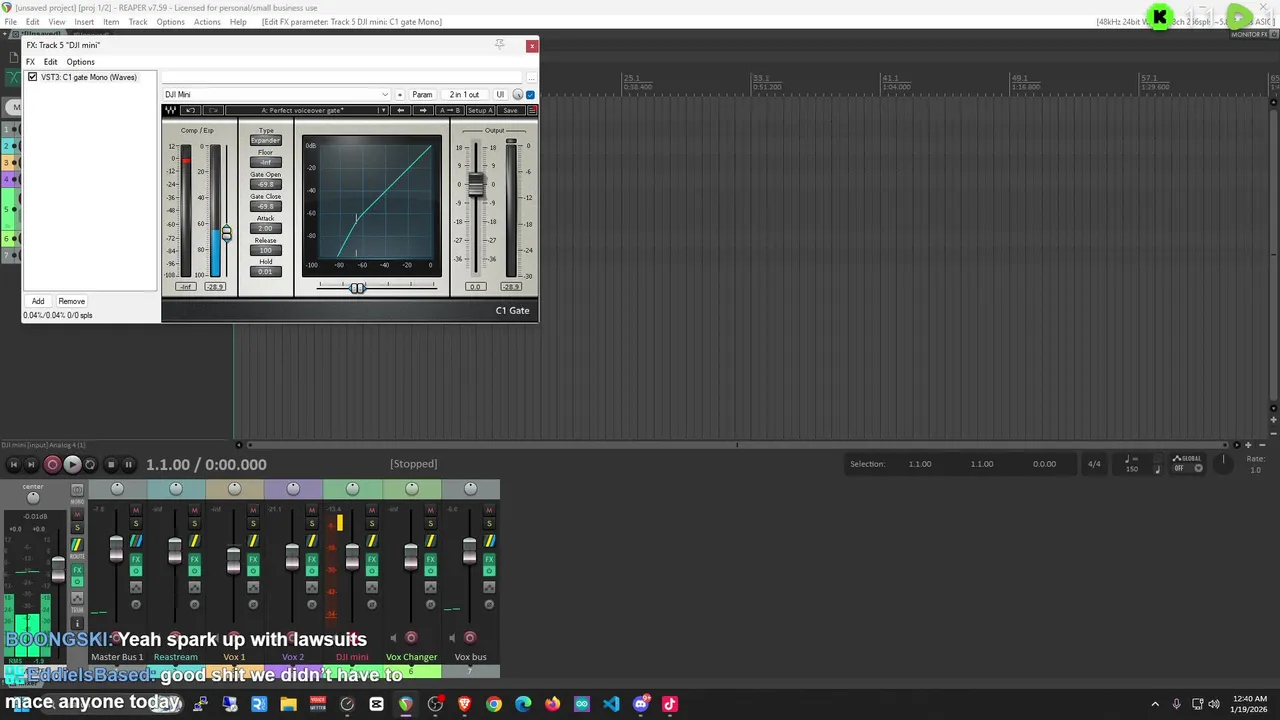Click the threshold slider beside Comp/Exp meter

[x=226, y=233]
